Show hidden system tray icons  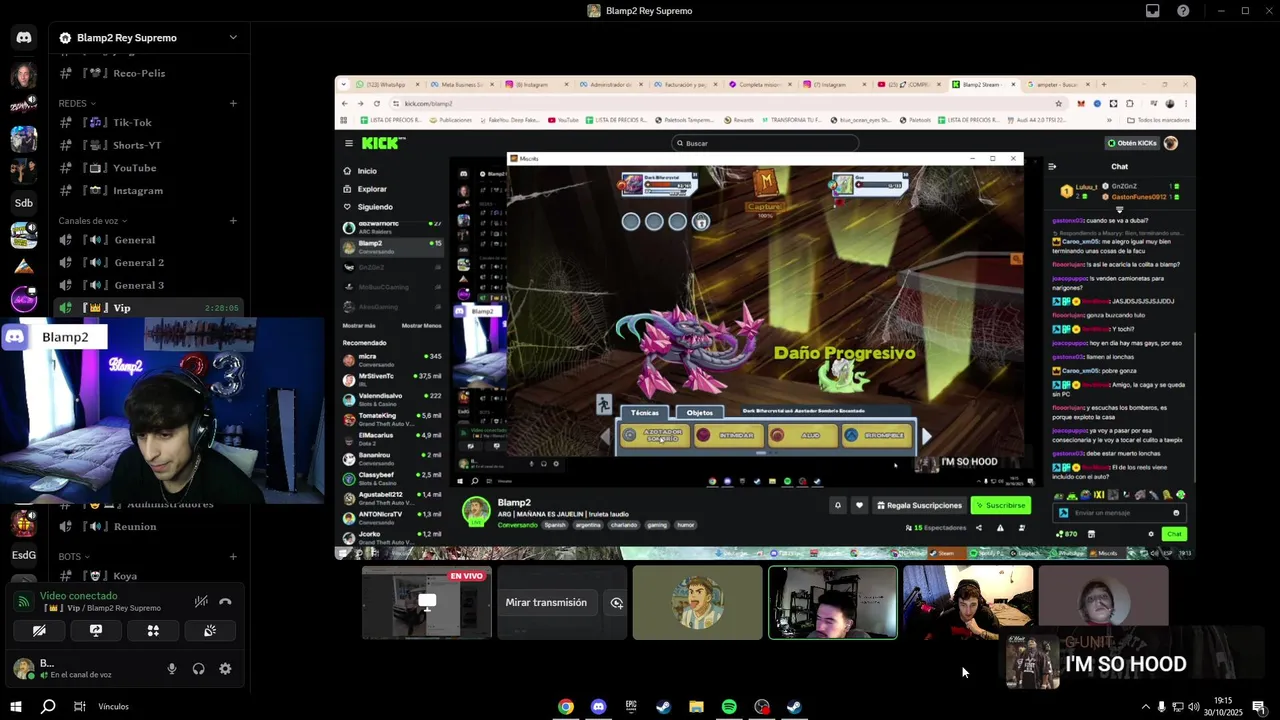pyautogui.click(x=1145, y=707)
